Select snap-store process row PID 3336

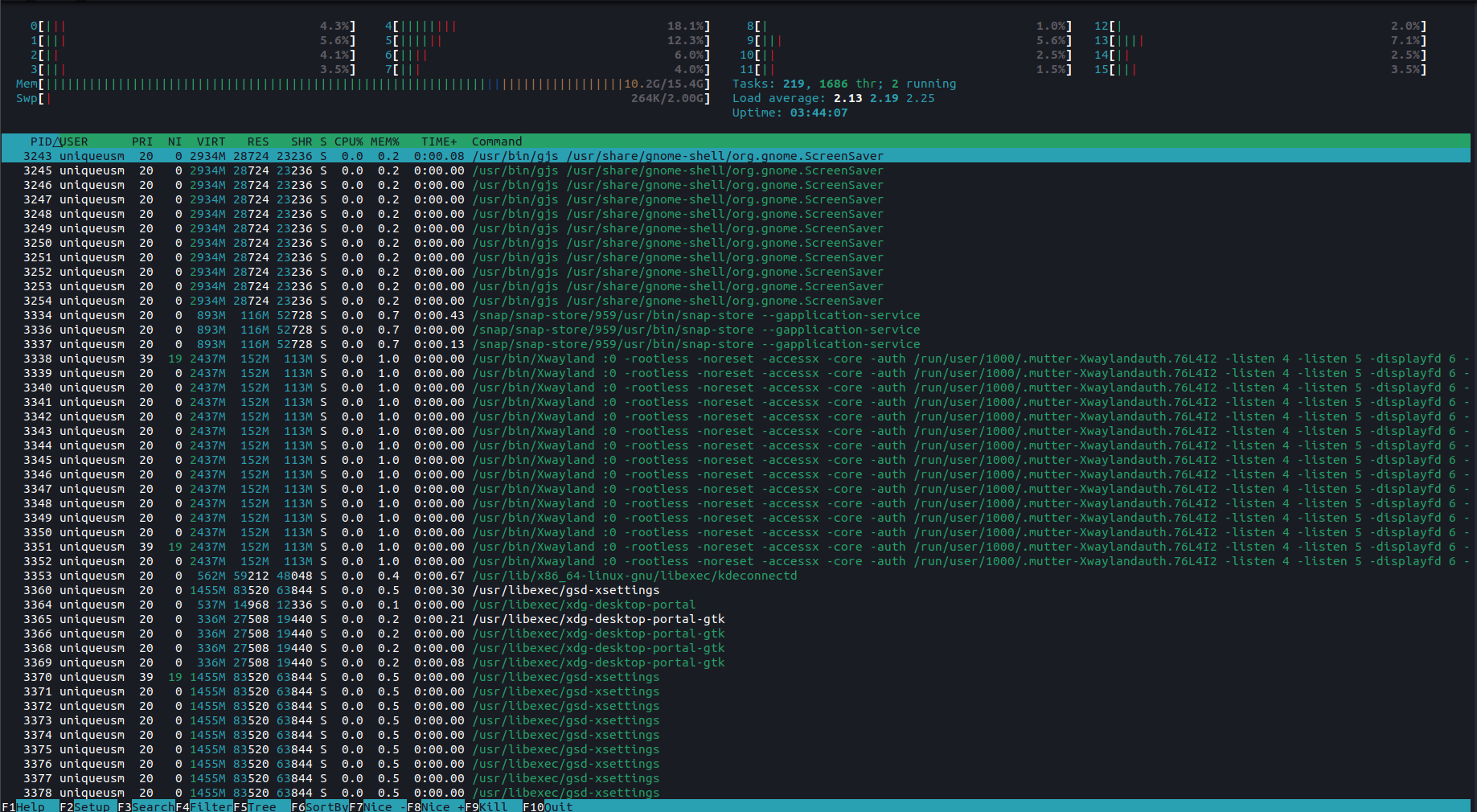point(736,330)
